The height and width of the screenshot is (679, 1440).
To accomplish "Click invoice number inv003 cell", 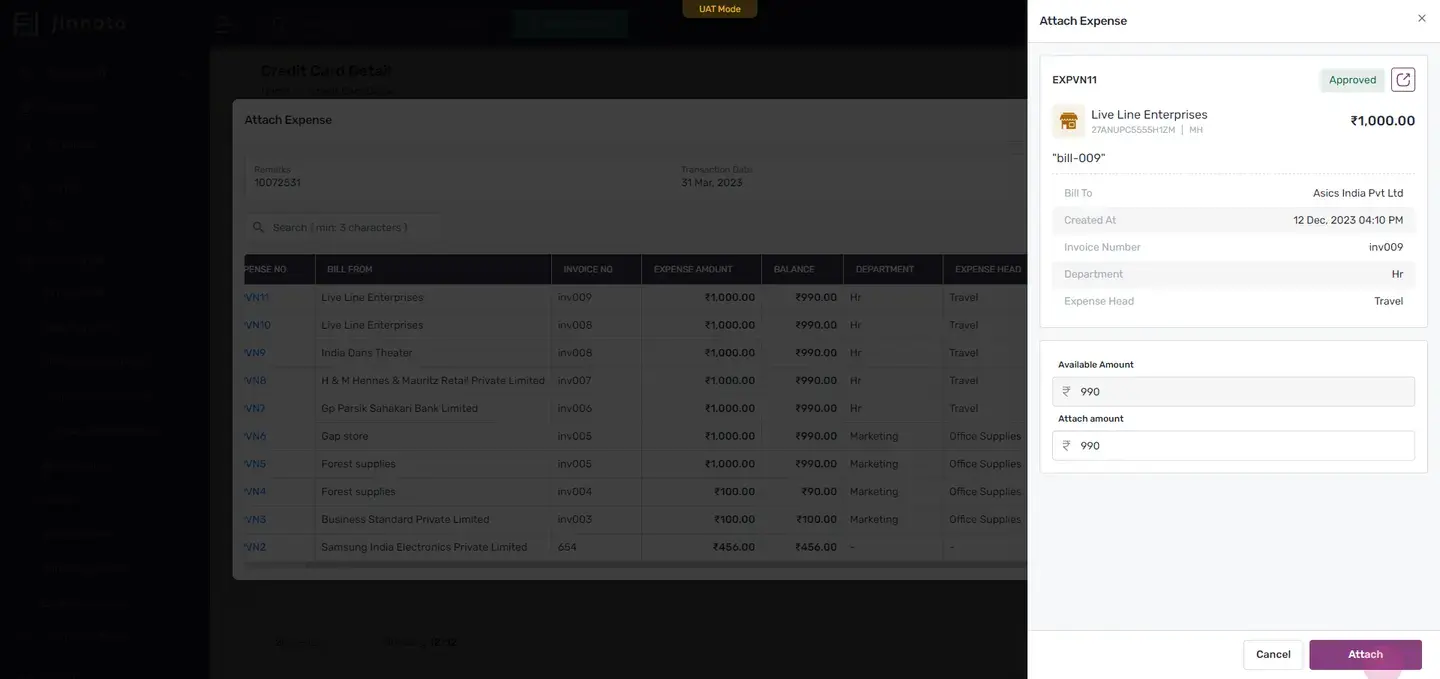I will tap(575, 520).
